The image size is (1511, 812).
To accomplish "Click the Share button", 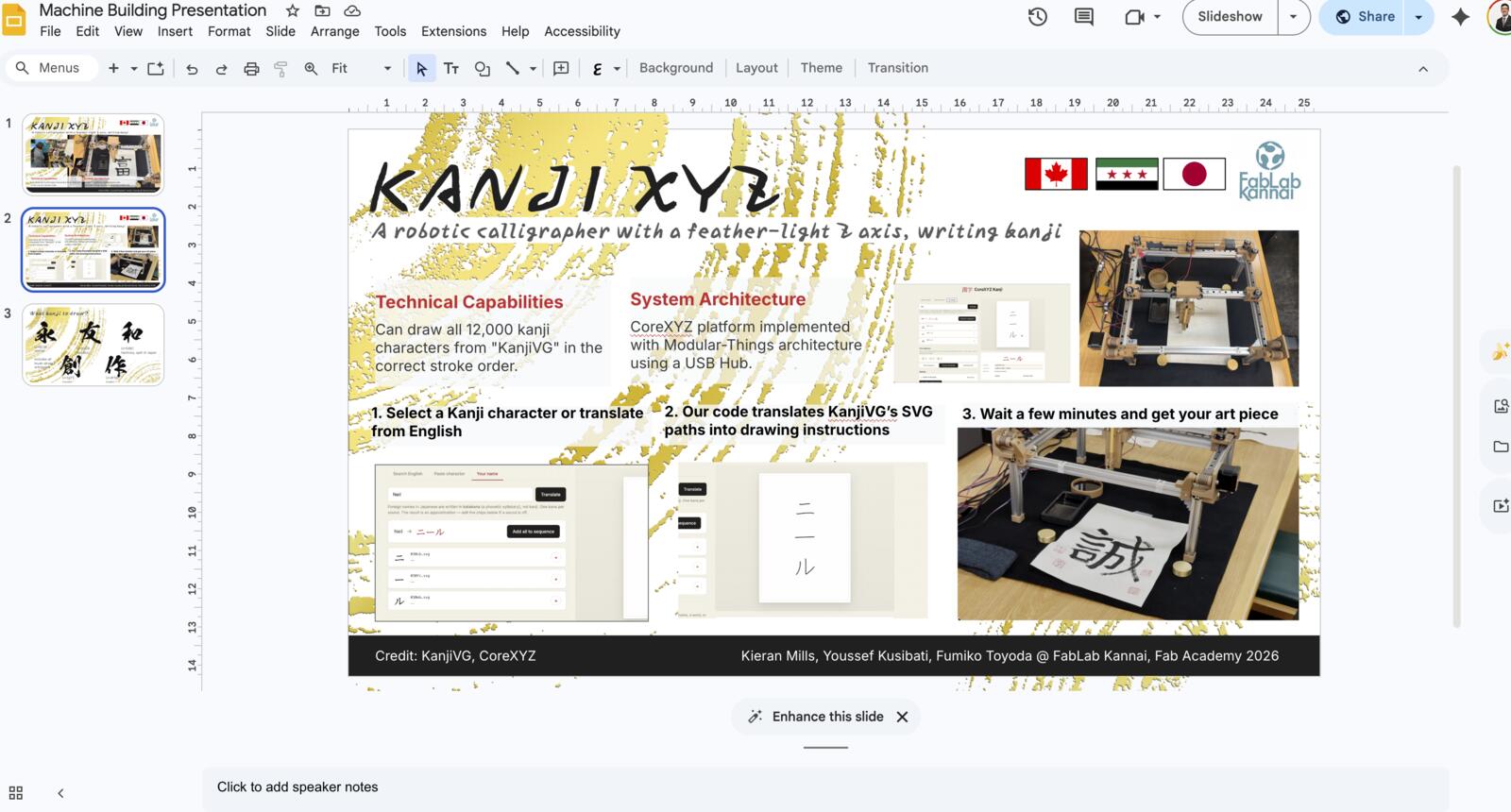I will coord(1363,17).
